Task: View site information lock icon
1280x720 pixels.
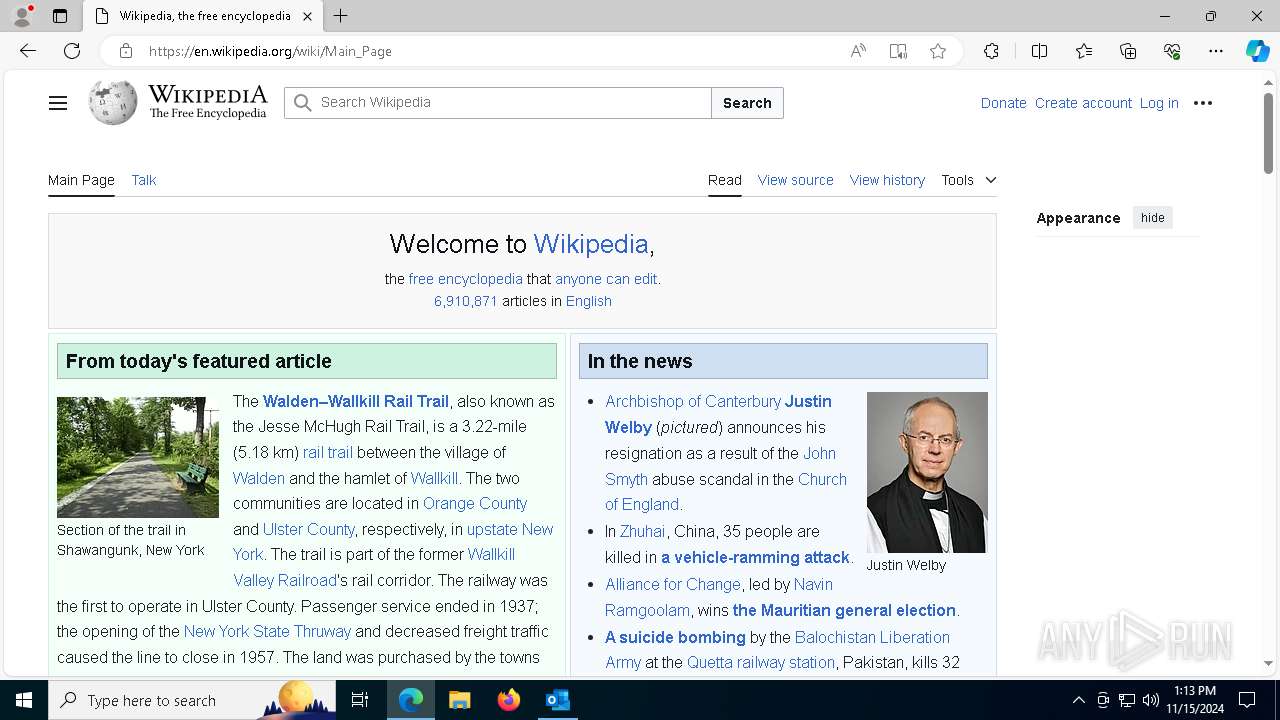Action: click(125, 51)
